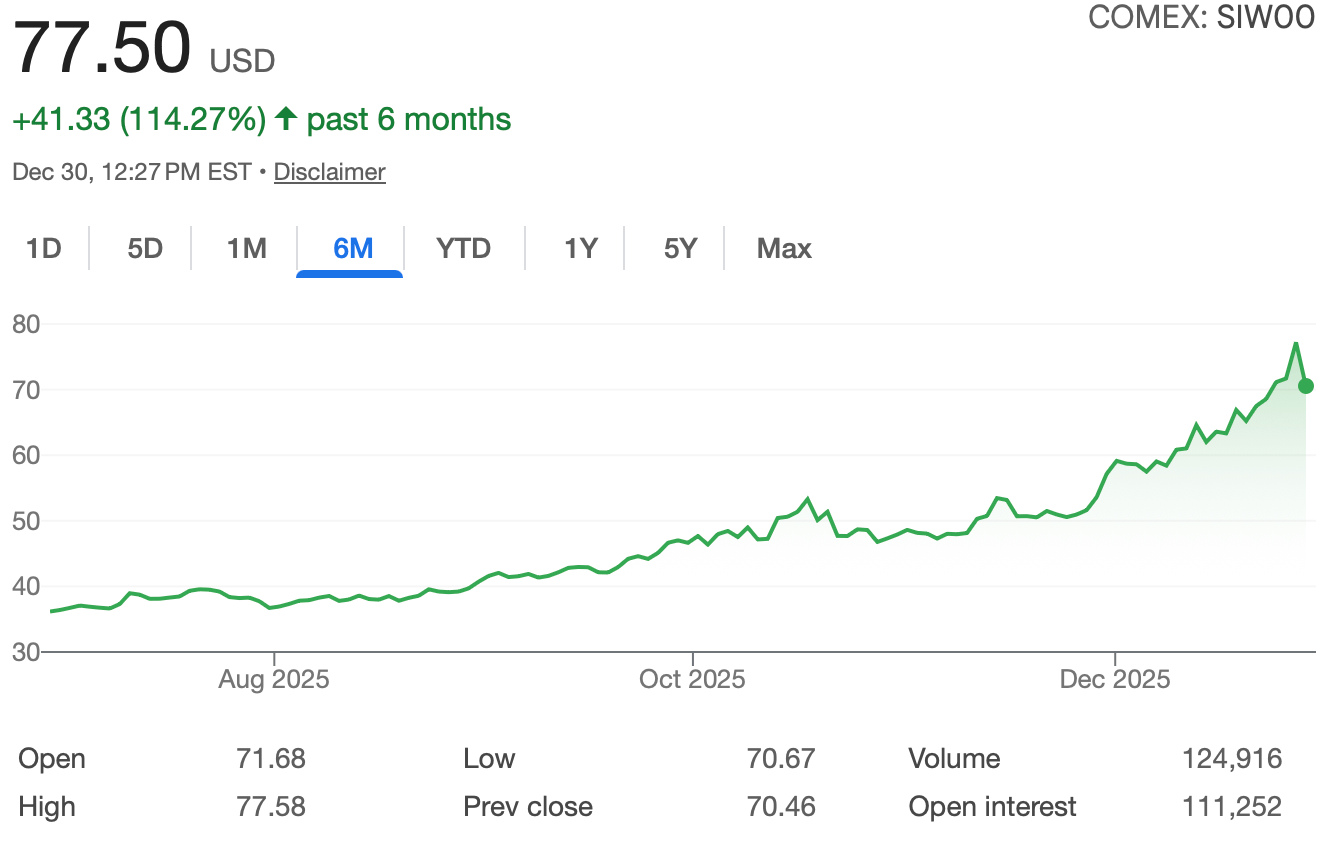Click the green up arrow icon
Viewport: 1334px width, 858px height.
click(286, 120)
